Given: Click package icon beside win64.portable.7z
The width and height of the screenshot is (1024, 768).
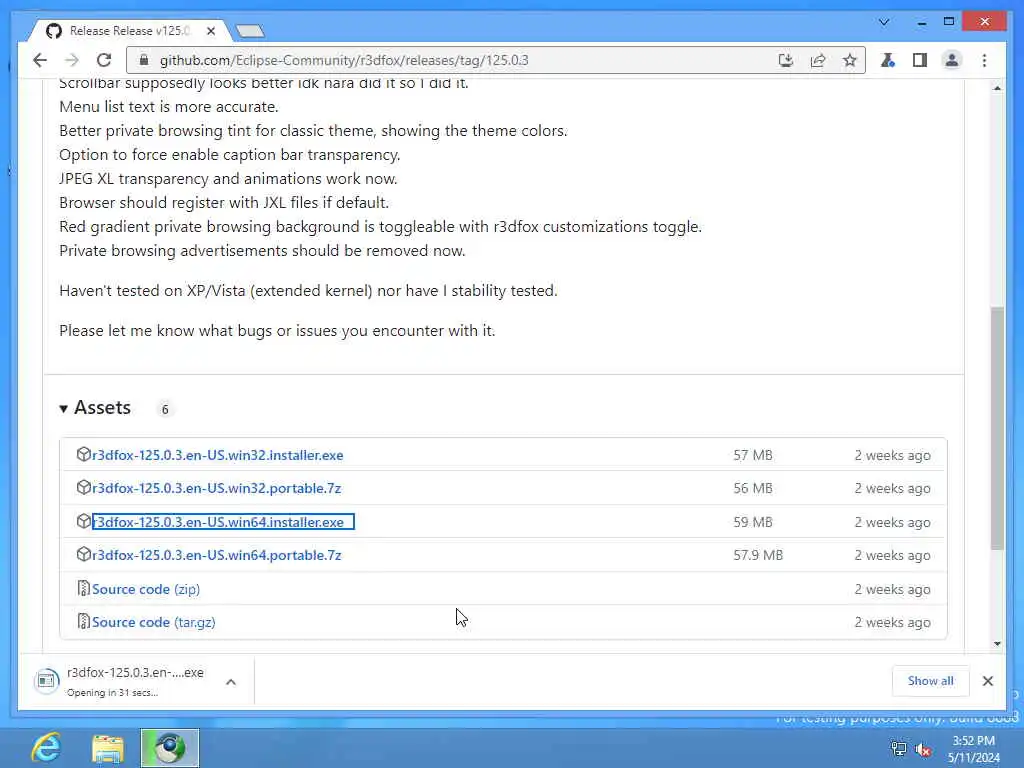Looking at the screenshot, I should click(84, 554).
